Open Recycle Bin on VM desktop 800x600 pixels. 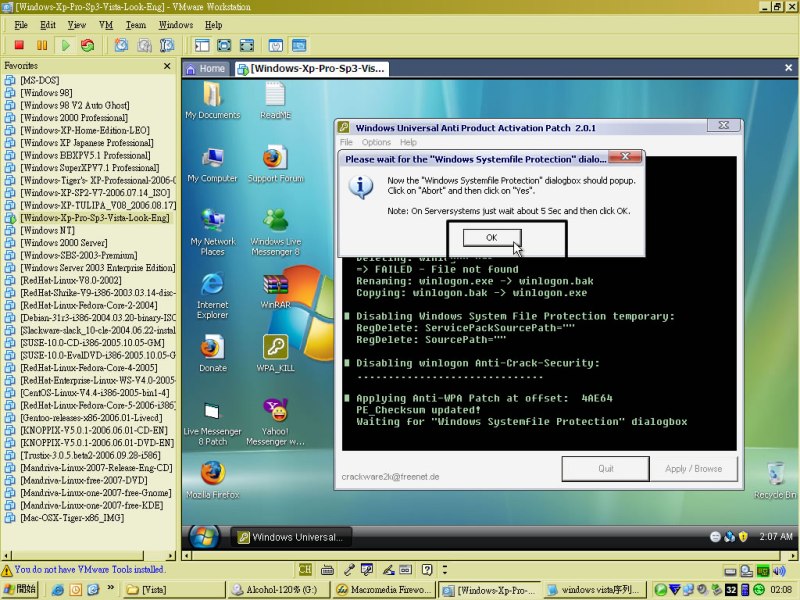click(x=775, y=480)
